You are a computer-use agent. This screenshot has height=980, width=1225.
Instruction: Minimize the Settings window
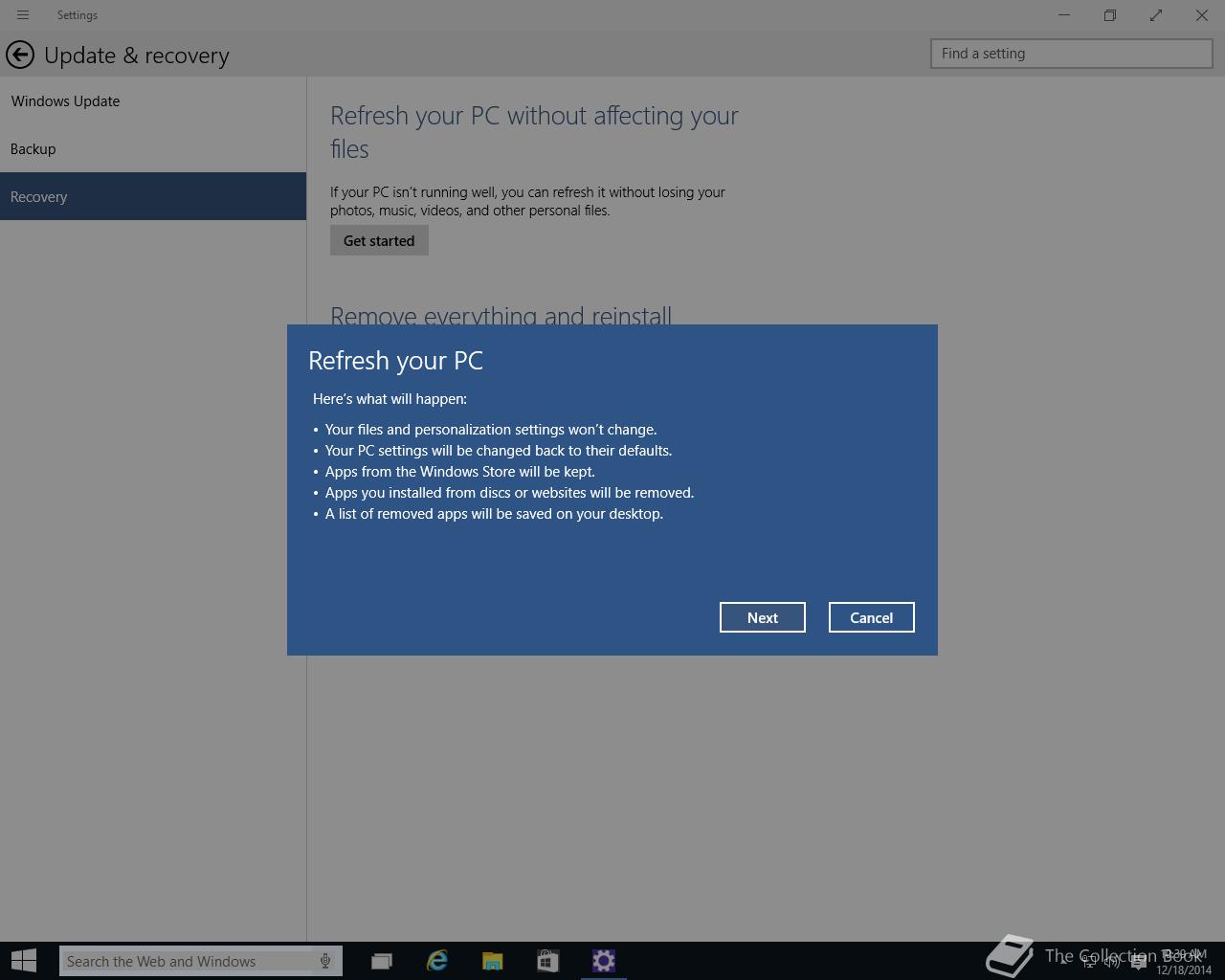tap(1064, 15)
